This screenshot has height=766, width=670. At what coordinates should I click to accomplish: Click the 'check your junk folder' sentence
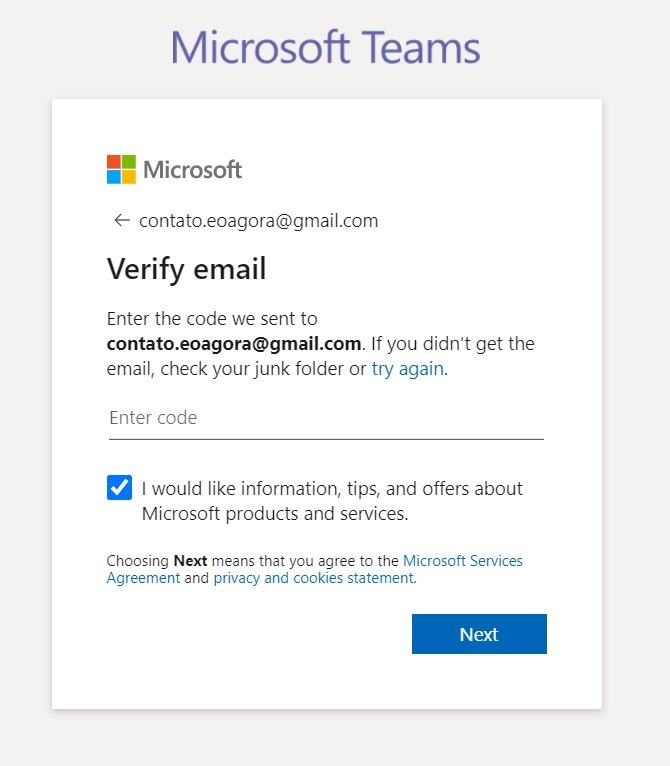(253, 369)
